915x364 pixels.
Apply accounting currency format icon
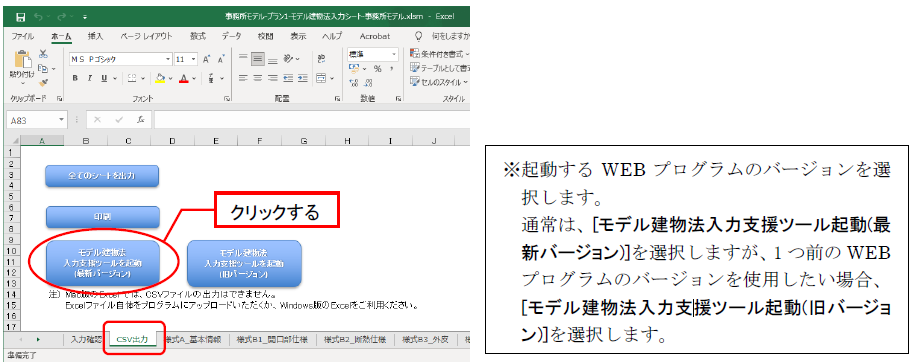[354, 69]
